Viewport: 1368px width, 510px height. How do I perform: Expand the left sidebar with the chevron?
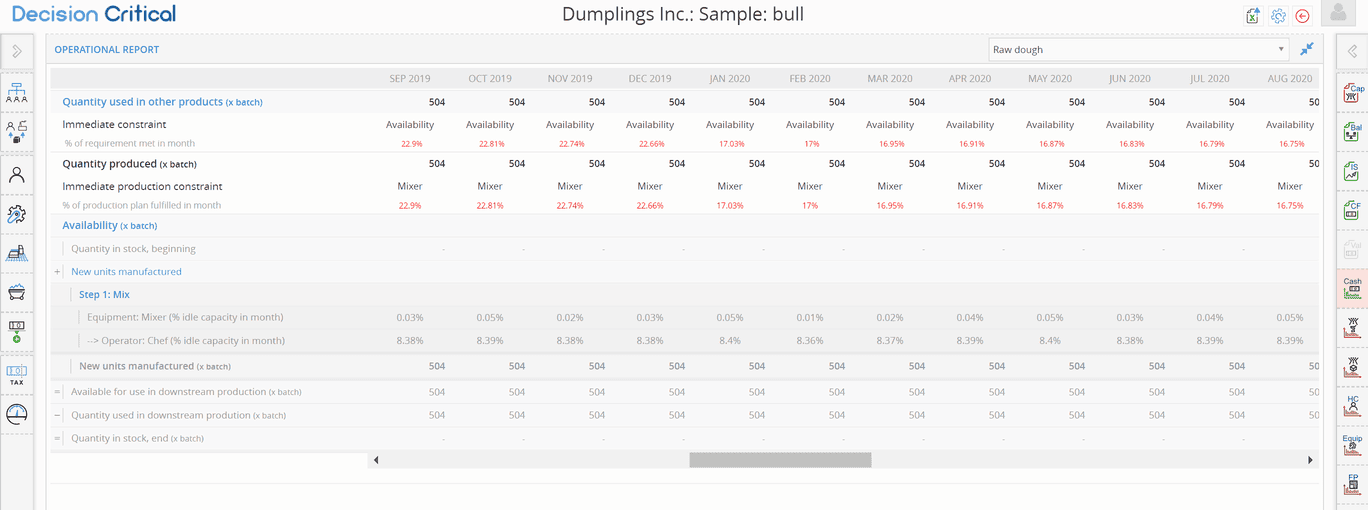pyautogui.click(x=17, y=51)
